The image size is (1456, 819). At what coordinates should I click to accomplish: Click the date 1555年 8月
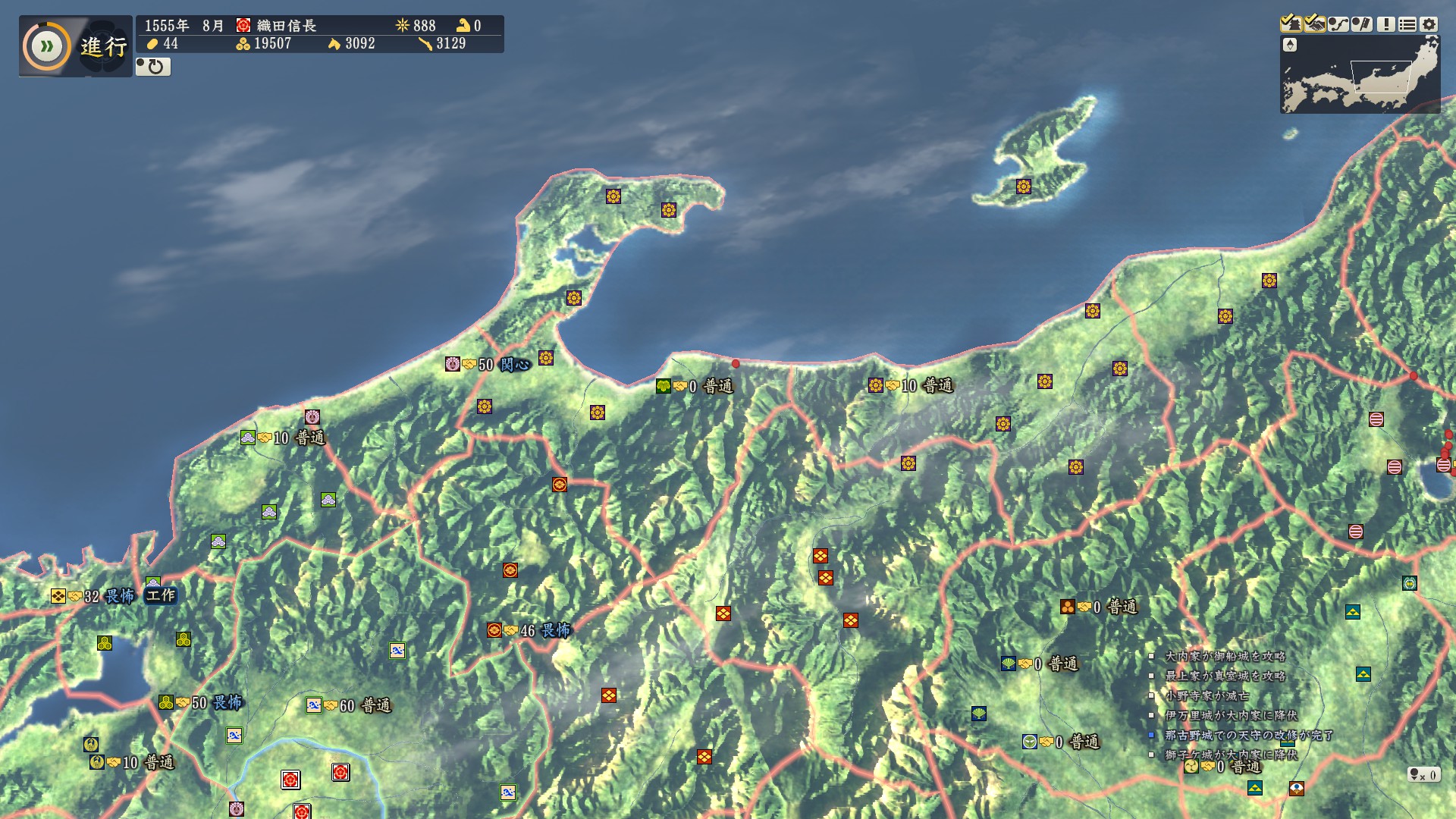tap(184, 26)
